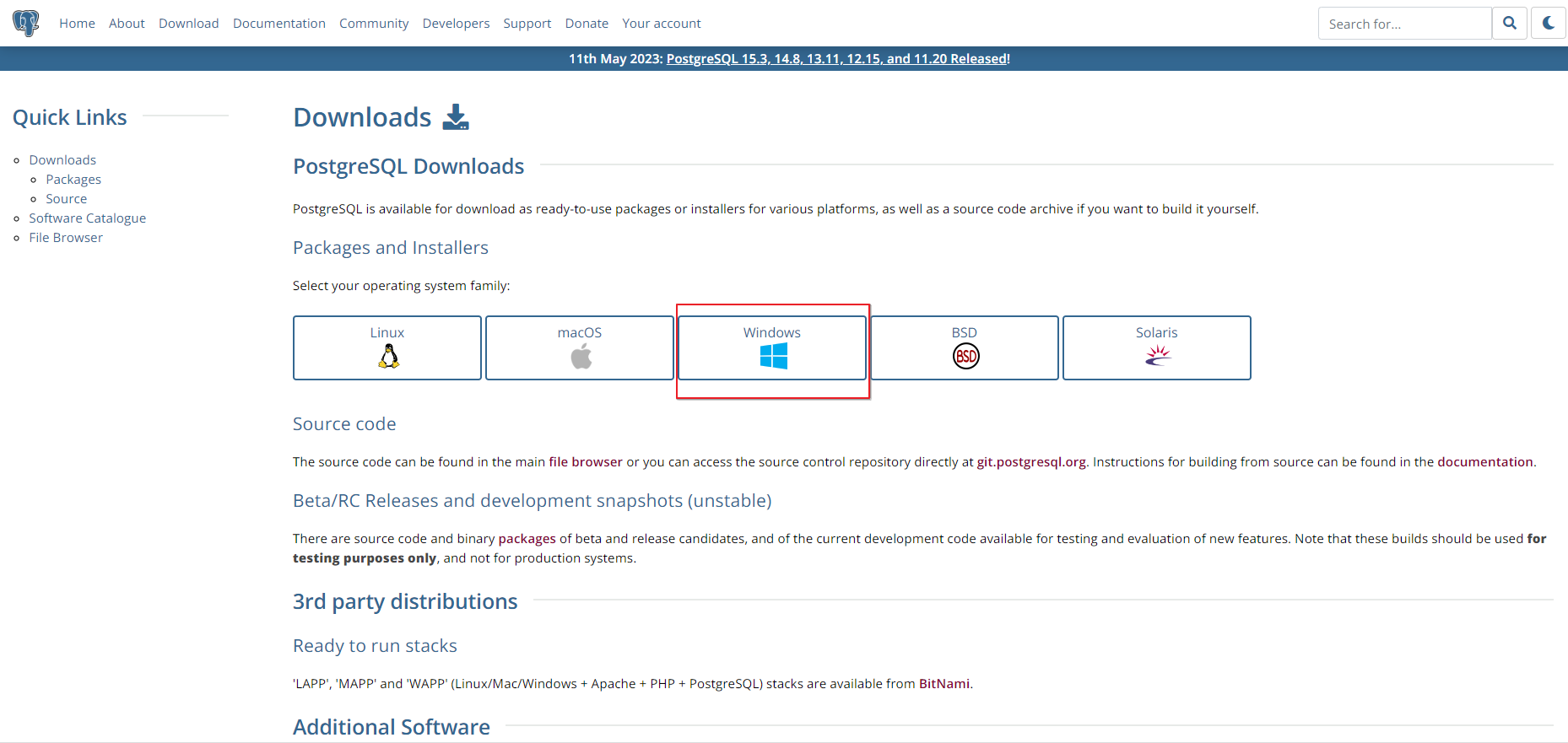The image size is (1568, 743).
Task: Click the macOS apple icon
Action: (x=581, y=357)
